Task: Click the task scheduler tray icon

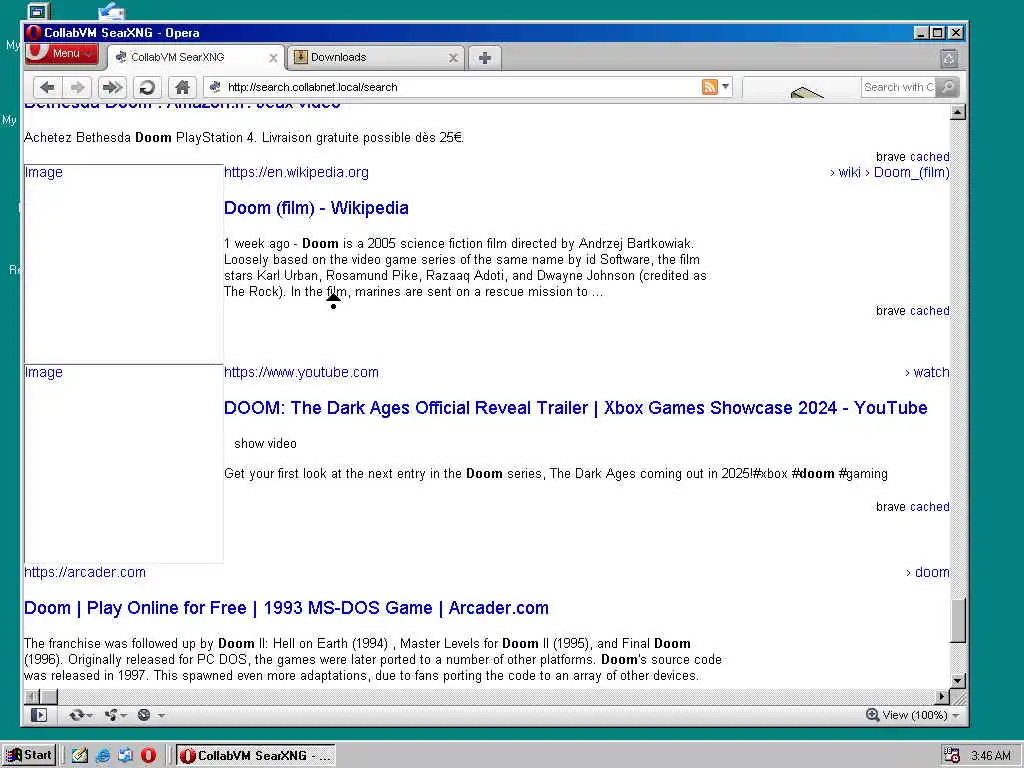Action: 952,756
